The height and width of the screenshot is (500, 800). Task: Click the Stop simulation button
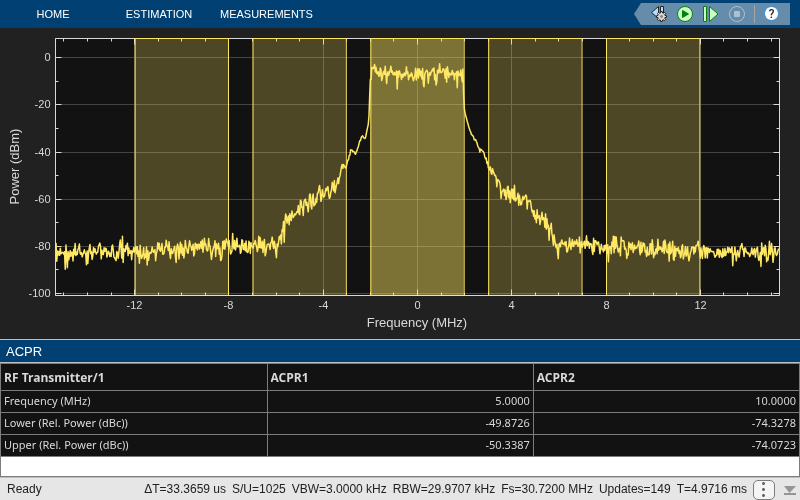coord(736,14)
